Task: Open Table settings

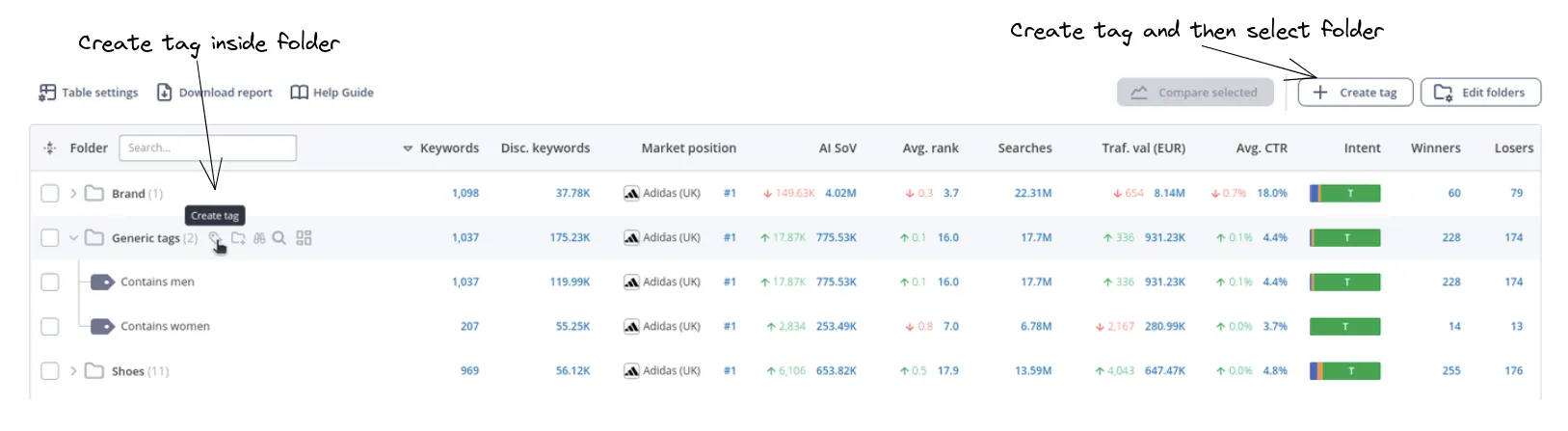Action: [89, 93]
